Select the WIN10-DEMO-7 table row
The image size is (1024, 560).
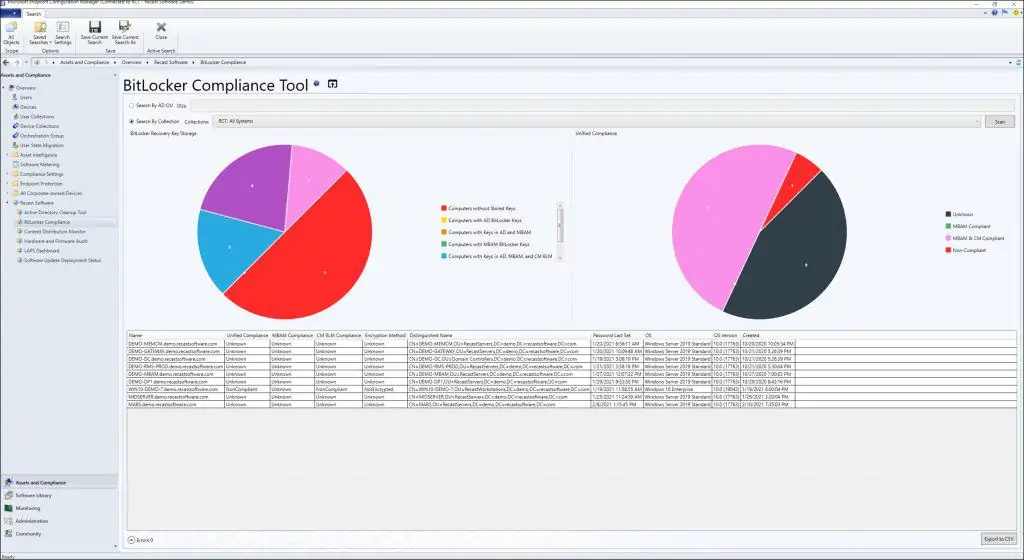point(571,389)
